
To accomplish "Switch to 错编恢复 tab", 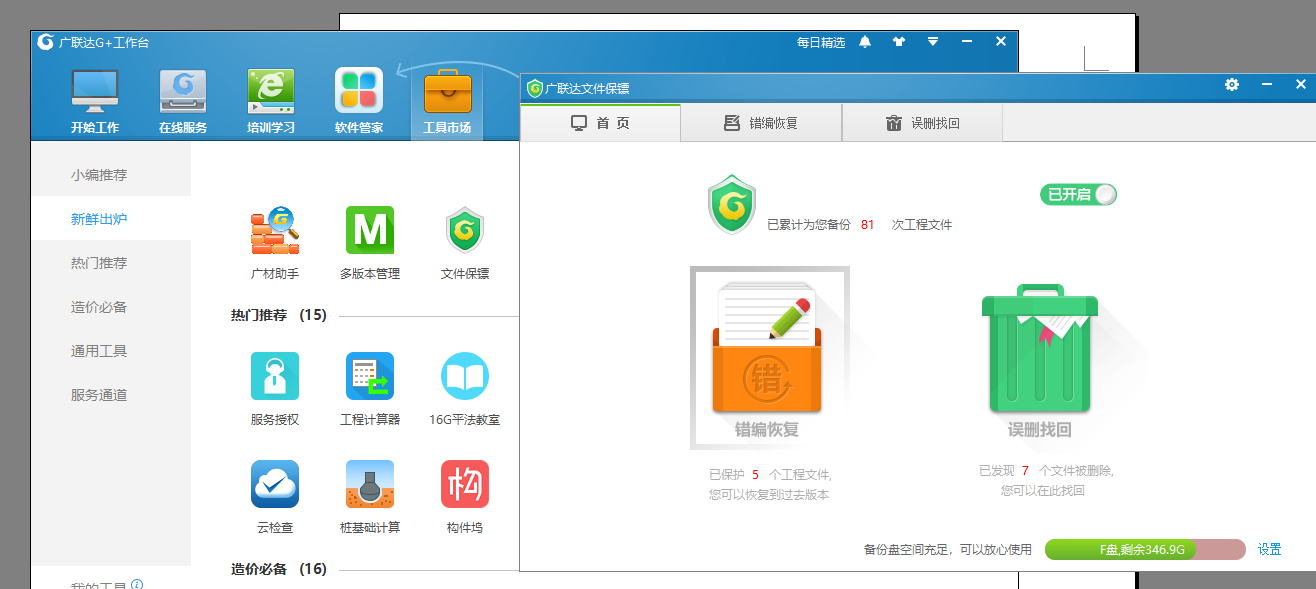I will (761, 123).
